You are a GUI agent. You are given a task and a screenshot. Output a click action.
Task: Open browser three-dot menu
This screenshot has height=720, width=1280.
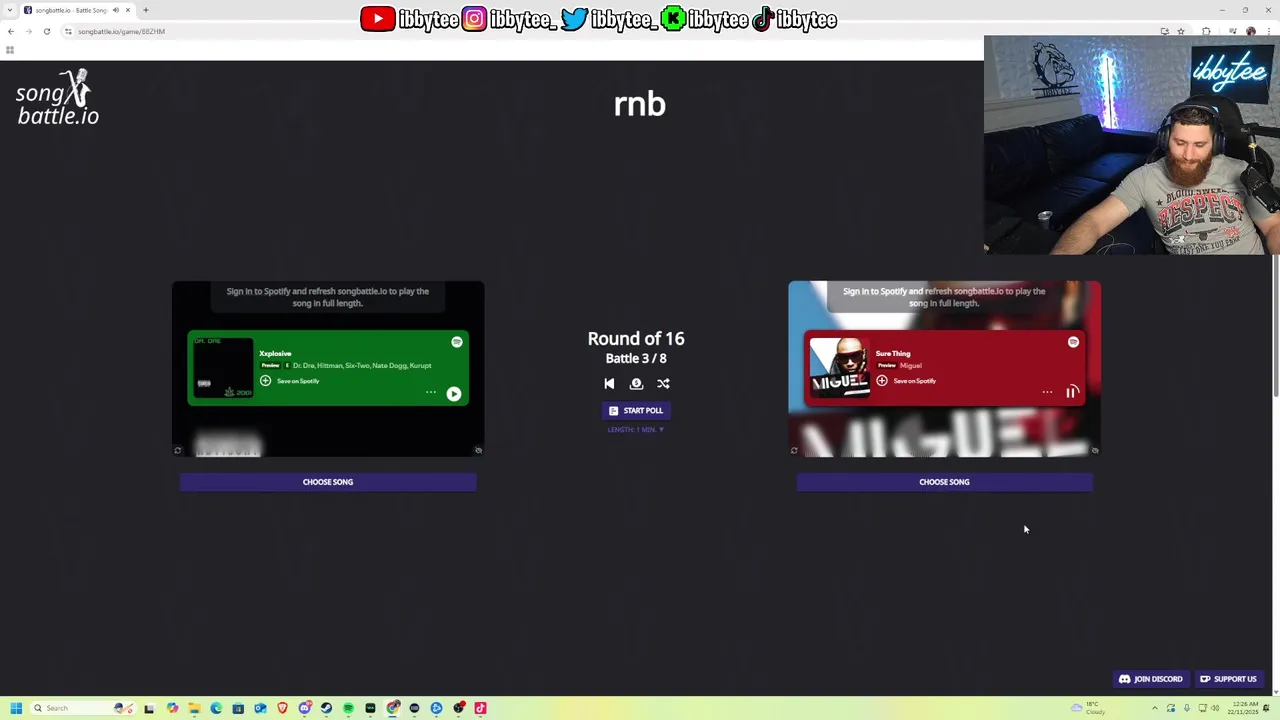pyautogui.click(x=1269, y=31)
